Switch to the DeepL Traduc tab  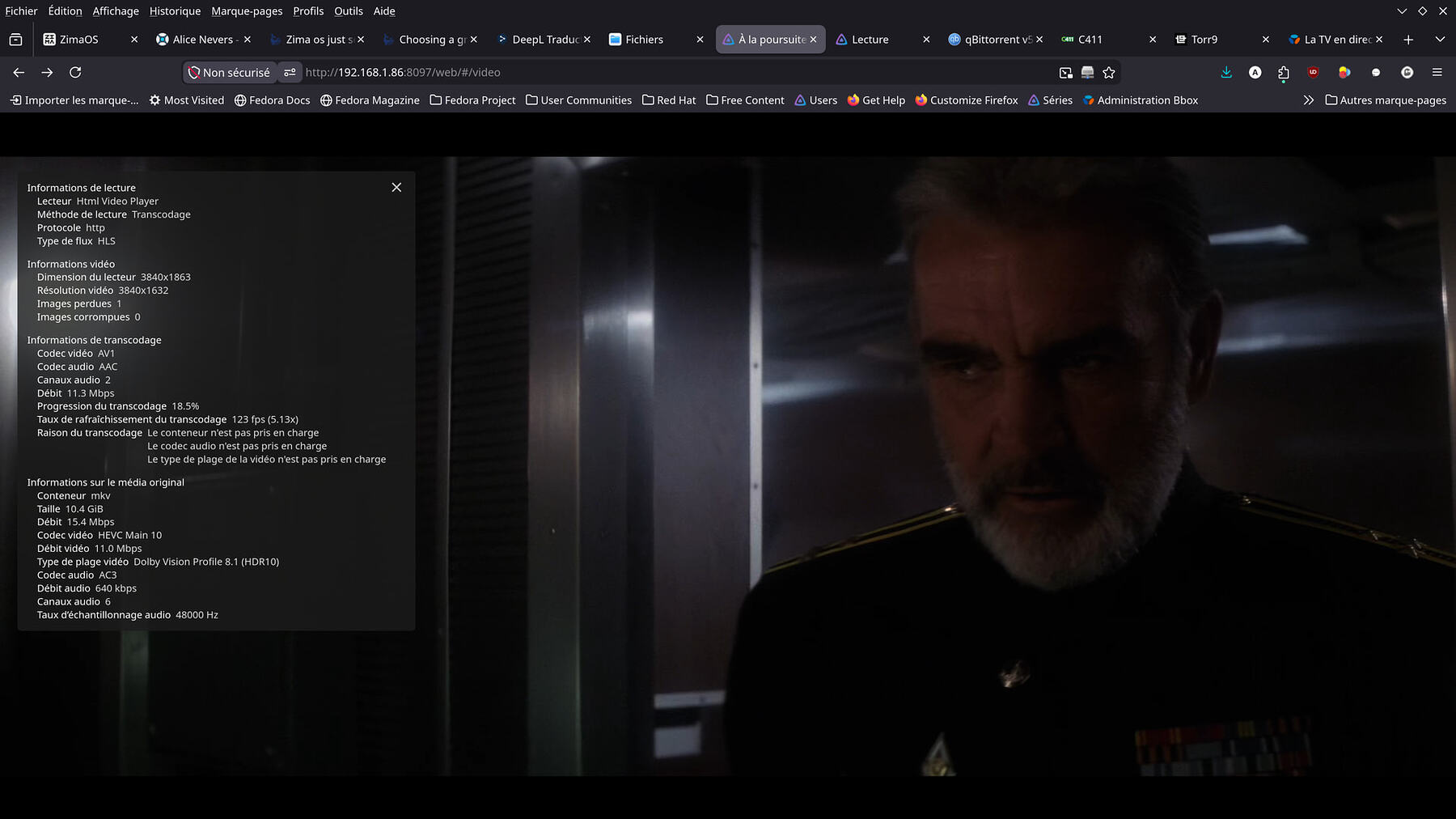(545, 40)
